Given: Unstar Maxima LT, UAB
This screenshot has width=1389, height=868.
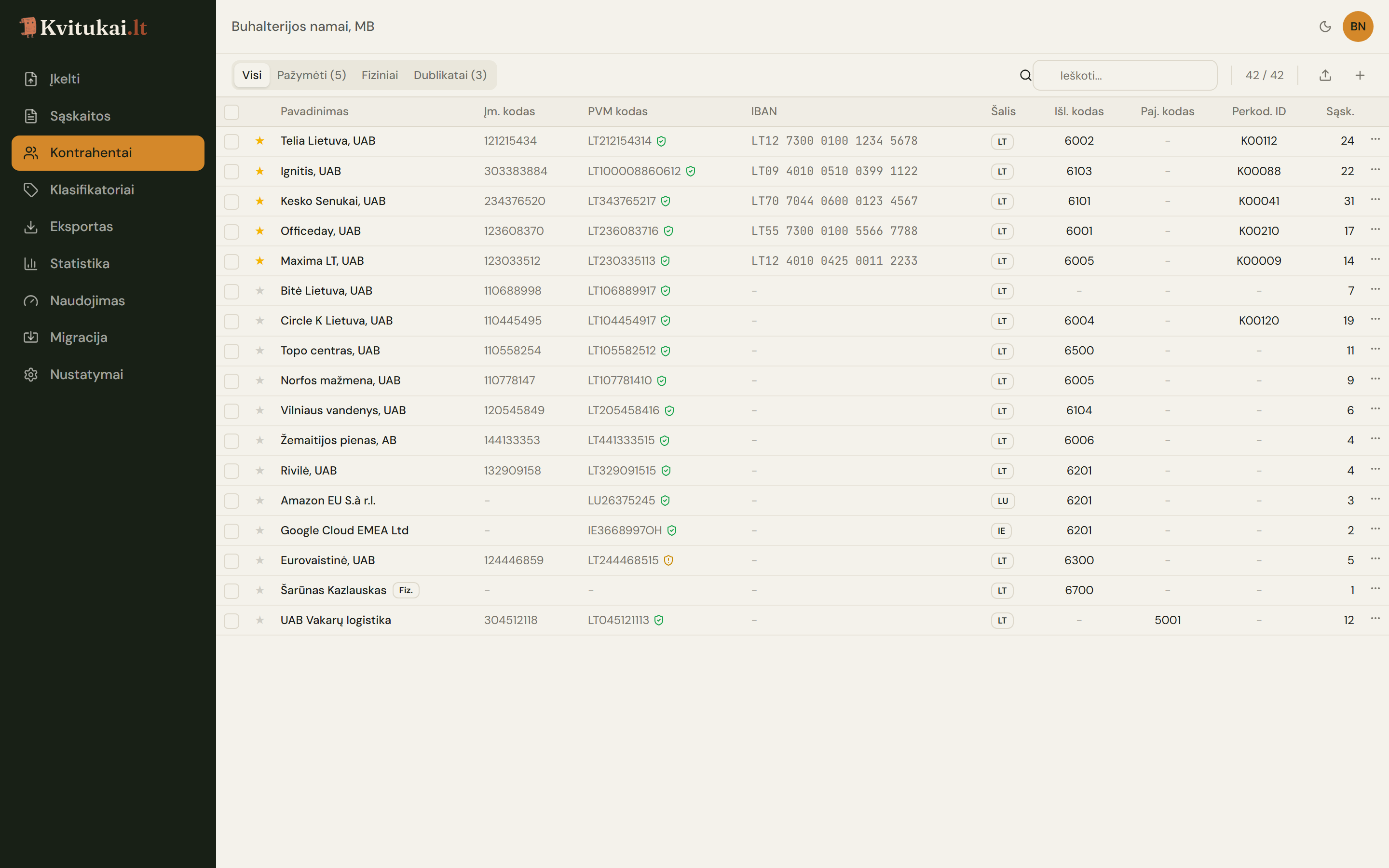Looking at the screenshot, I should pyautogui.click(x=260, y=261).
